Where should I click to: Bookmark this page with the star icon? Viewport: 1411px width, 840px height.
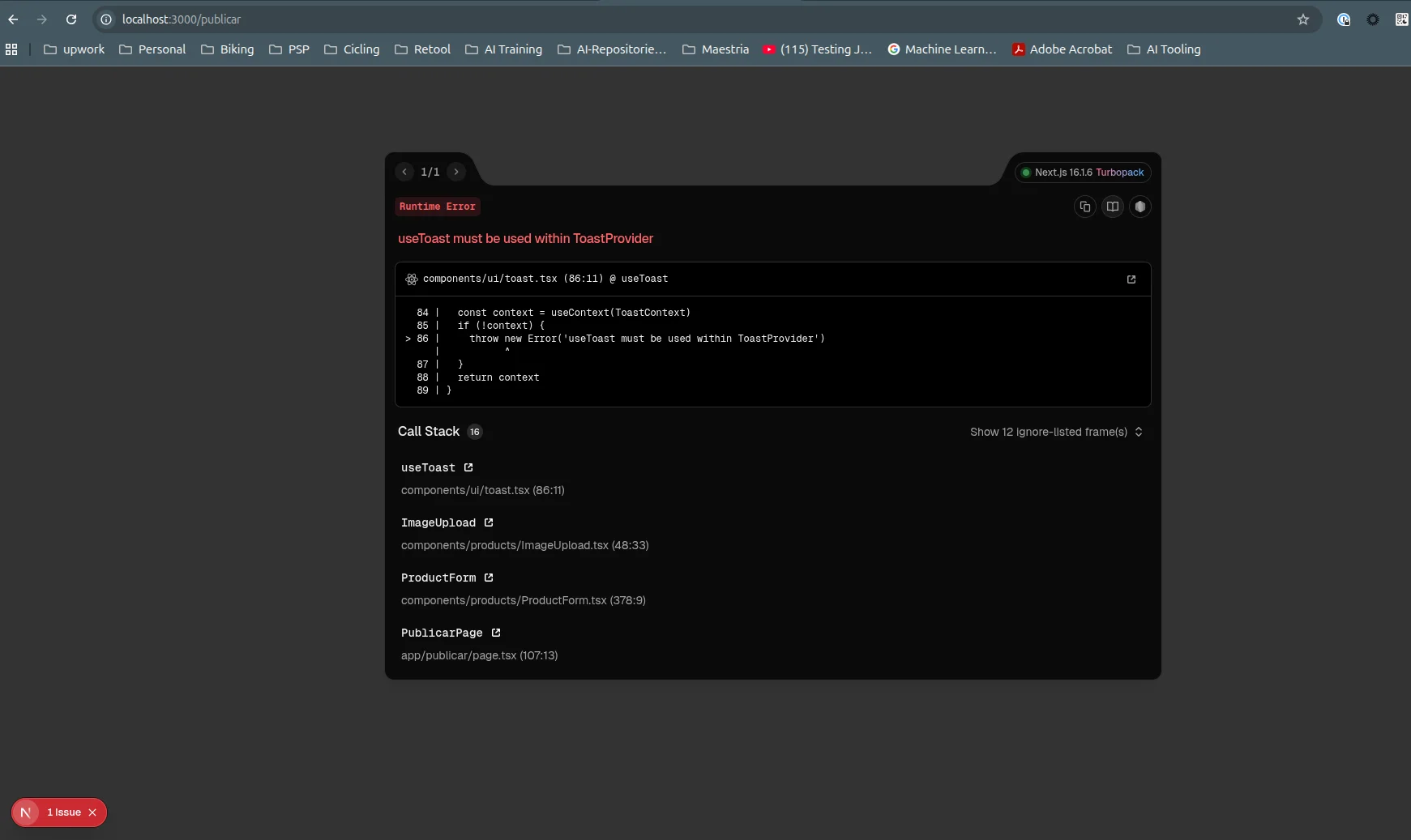(1303, 19)
